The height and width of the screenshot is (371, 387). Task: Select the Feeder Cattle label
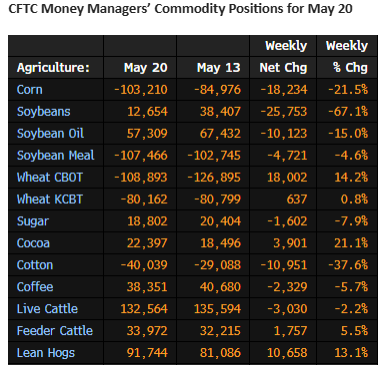point(55,331)
